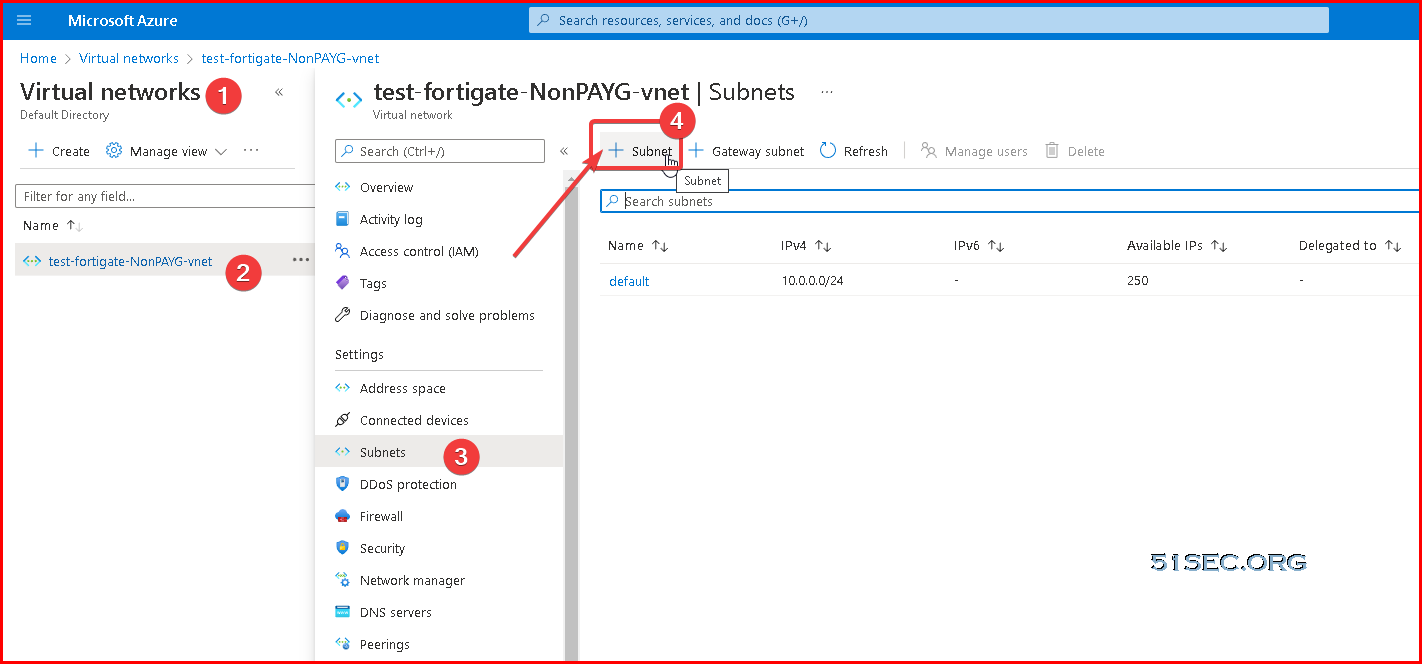Click the plus icon for Gateway subnet
The image size is (1422, 664).
pyautogui.click(x=697, y=151)
